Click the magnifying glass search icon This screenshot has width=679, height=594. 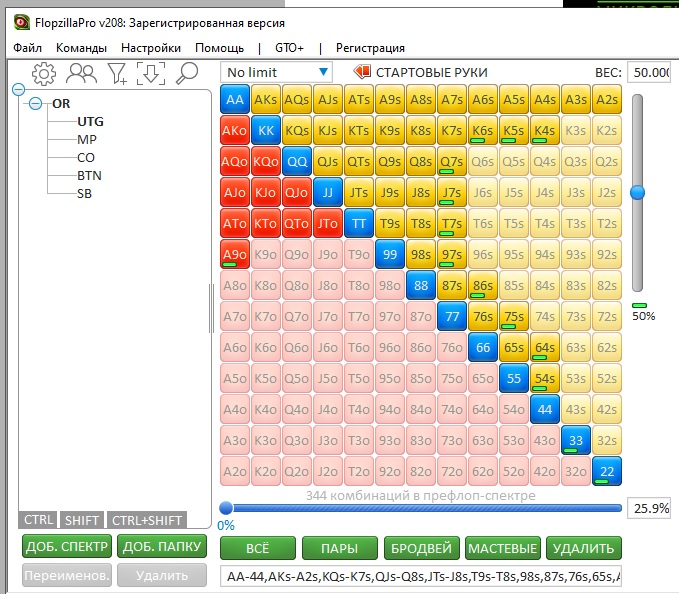187,73
